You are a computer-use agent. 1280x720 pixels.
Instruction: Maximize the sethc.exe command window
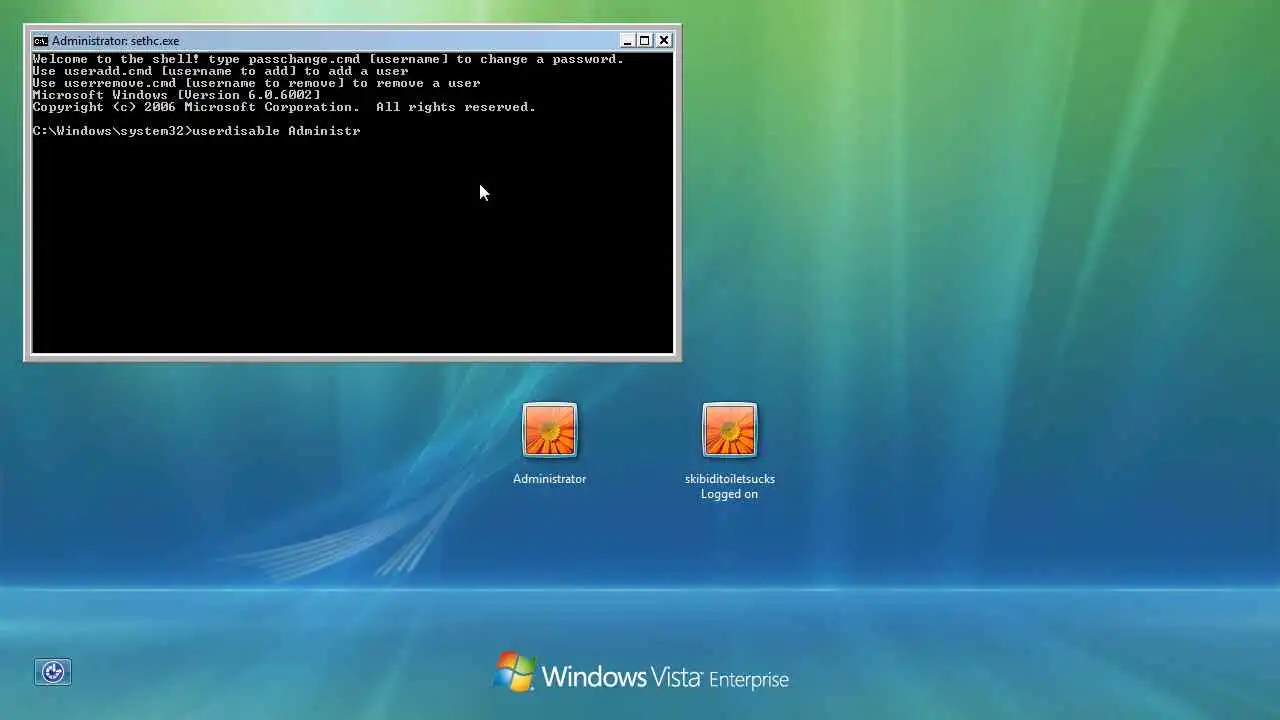(x=645, y=40)
